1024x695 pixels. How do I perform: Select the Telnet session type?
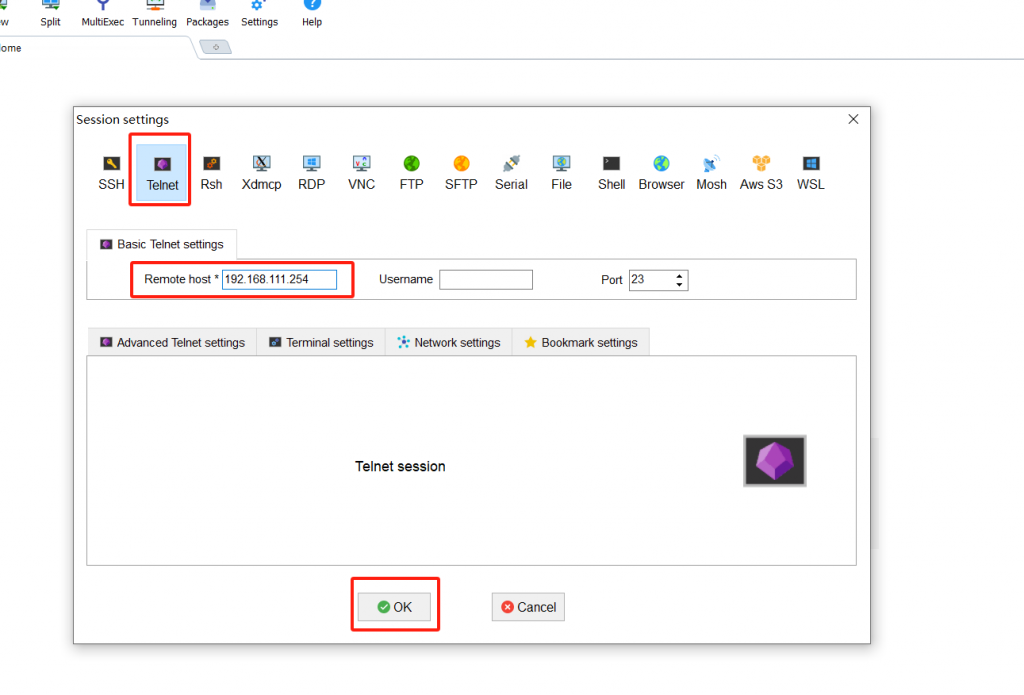162,173
